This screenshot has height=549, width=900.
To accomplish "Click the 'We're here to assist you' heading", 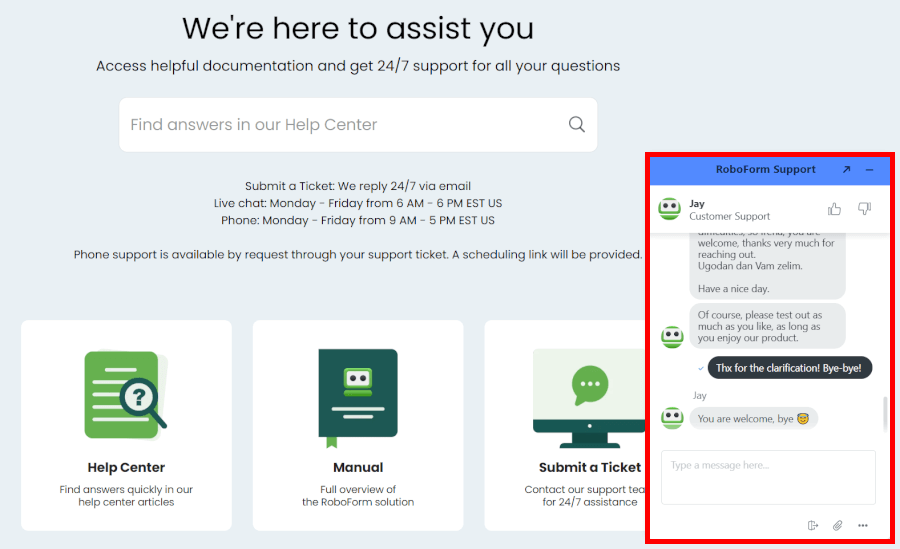I will coord(358,29).
